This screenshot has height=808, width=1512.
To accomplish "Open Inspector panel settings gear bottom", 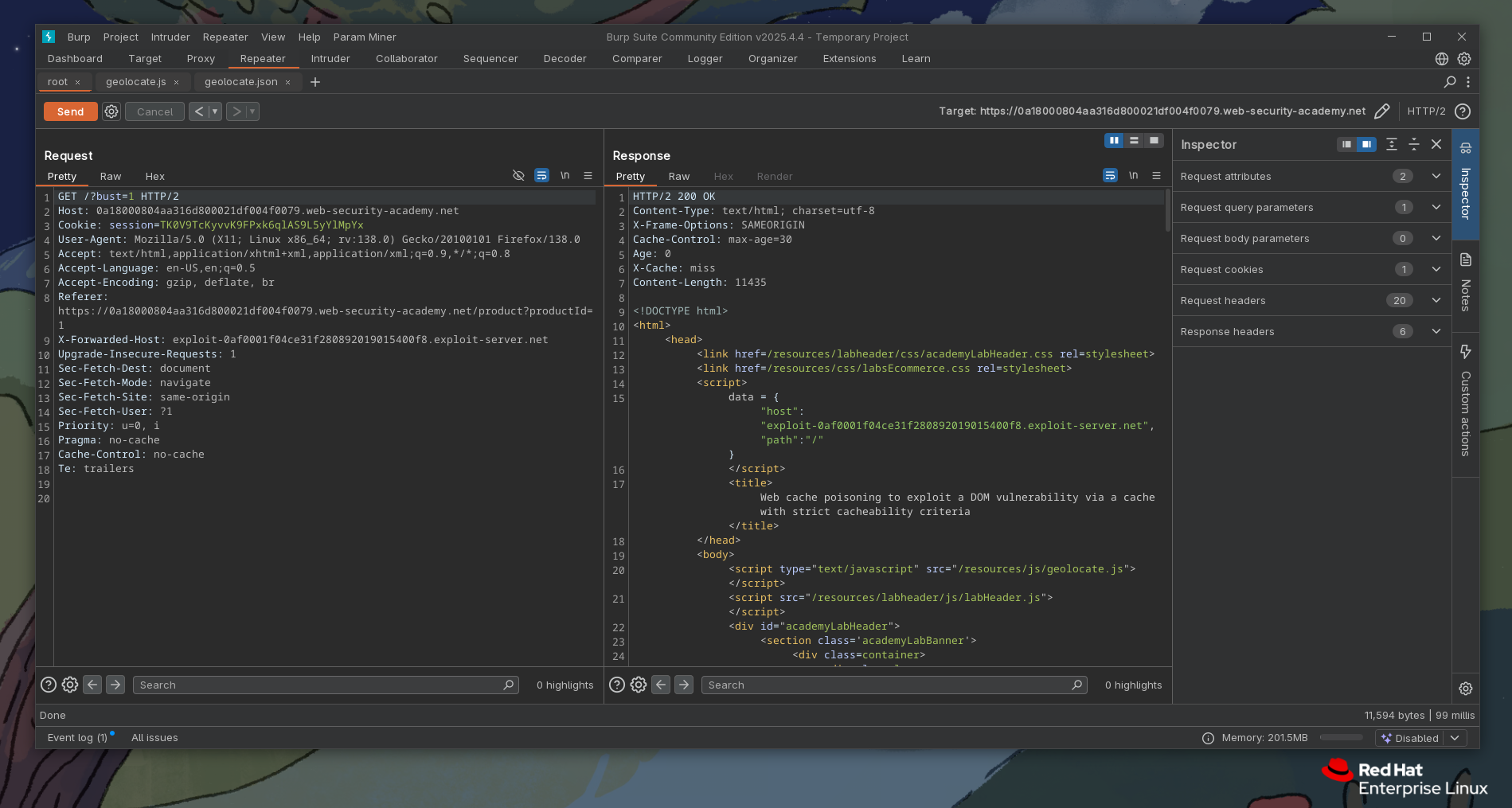I will tap(1466, 689).
